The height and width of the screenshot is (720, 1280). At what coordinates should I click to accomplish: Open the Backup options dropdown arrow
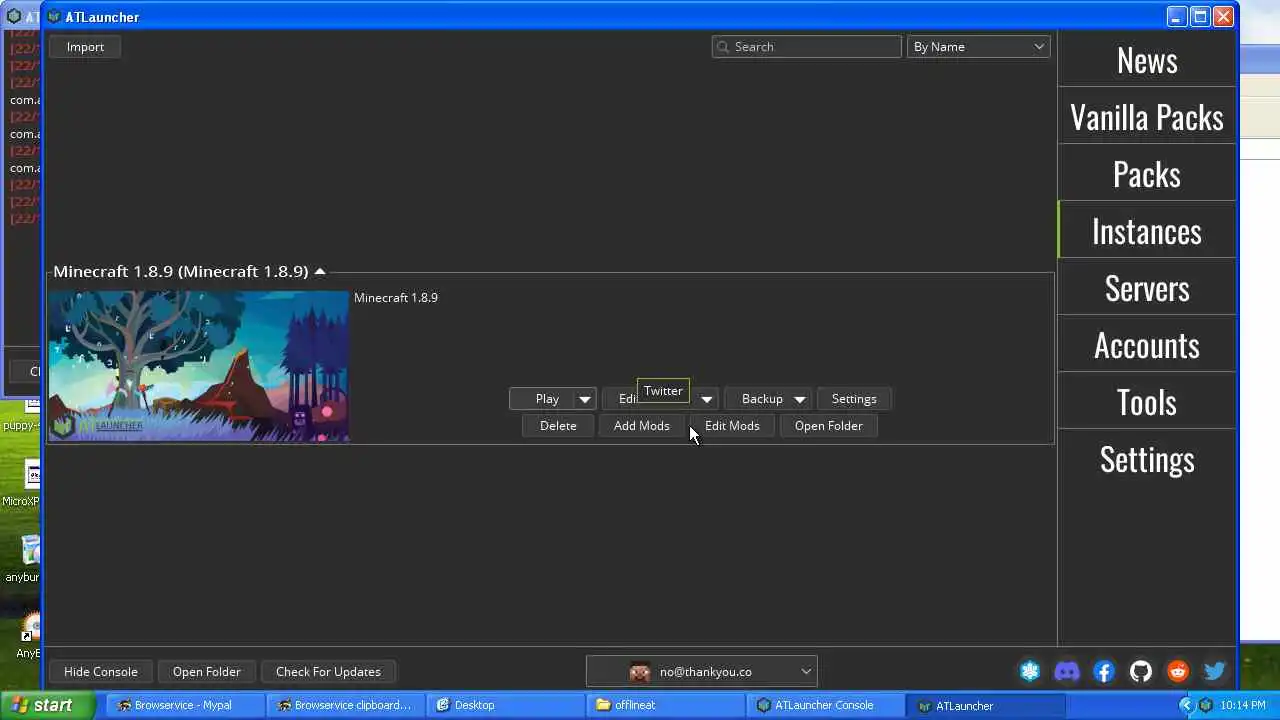[799, 399]
